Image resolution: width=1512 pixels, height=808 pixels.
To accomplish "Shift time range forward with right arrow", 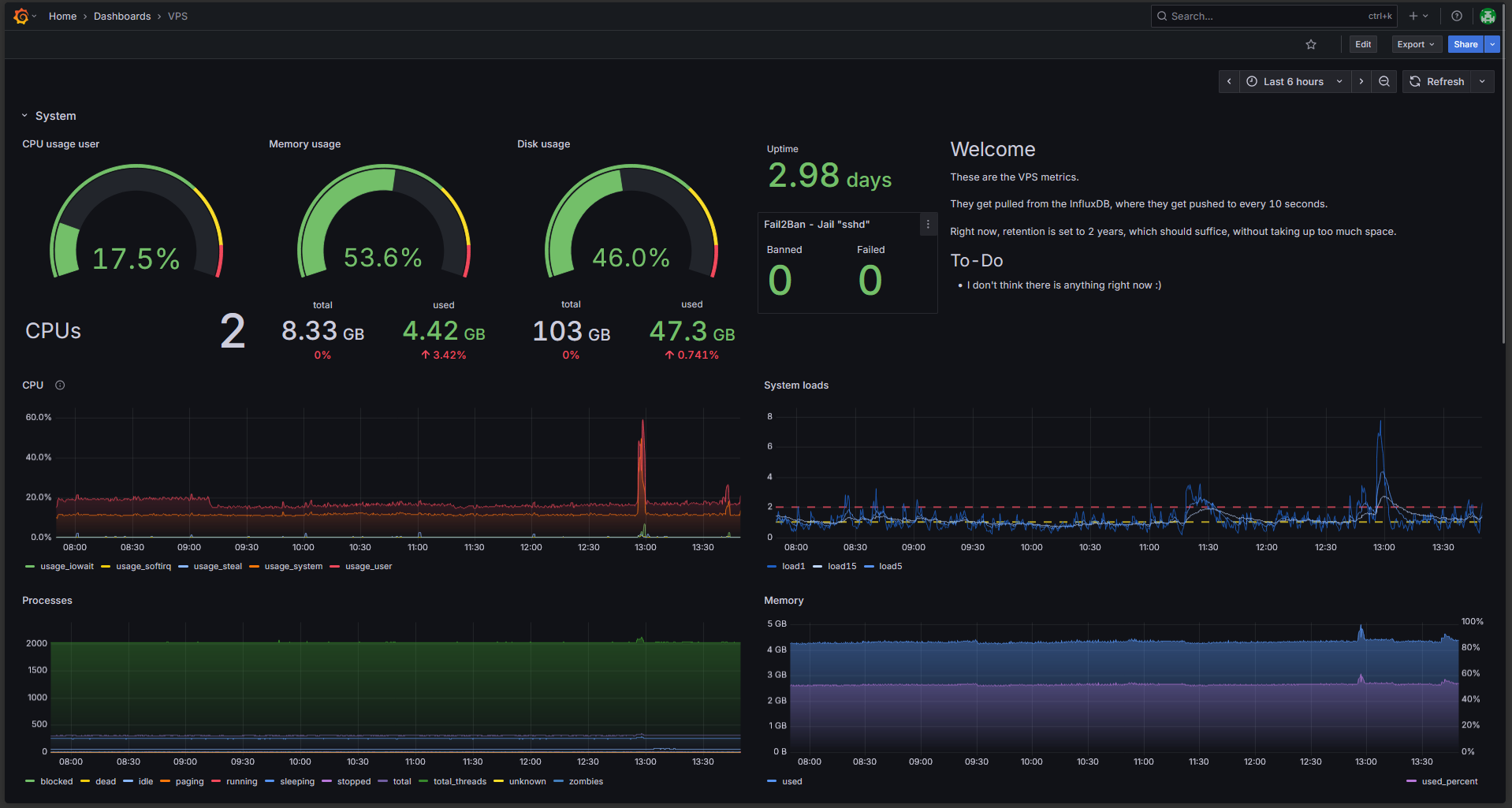I will pyautogui.click(x=1361, y=81).
